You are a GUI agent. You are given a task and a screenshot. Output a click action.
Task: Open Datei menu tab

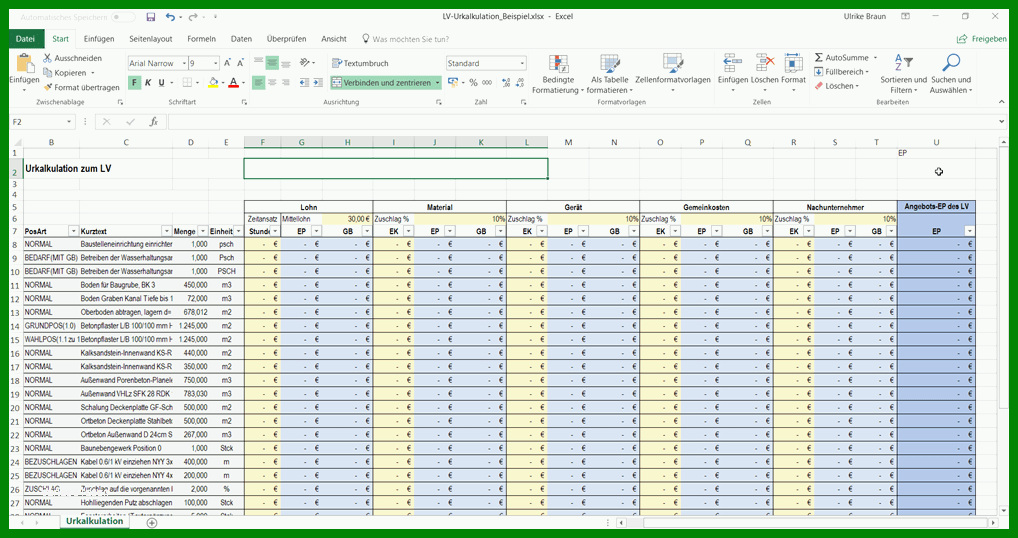25,39
